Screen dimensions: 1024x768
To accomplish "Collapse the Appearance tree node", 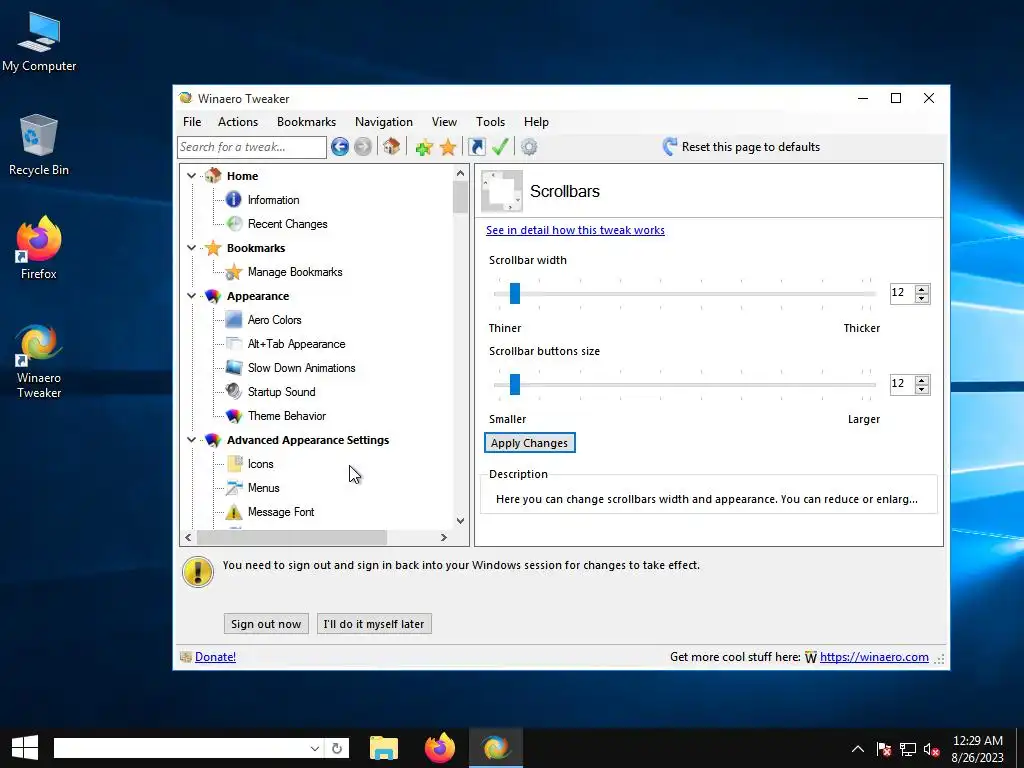I will [191, 296].
